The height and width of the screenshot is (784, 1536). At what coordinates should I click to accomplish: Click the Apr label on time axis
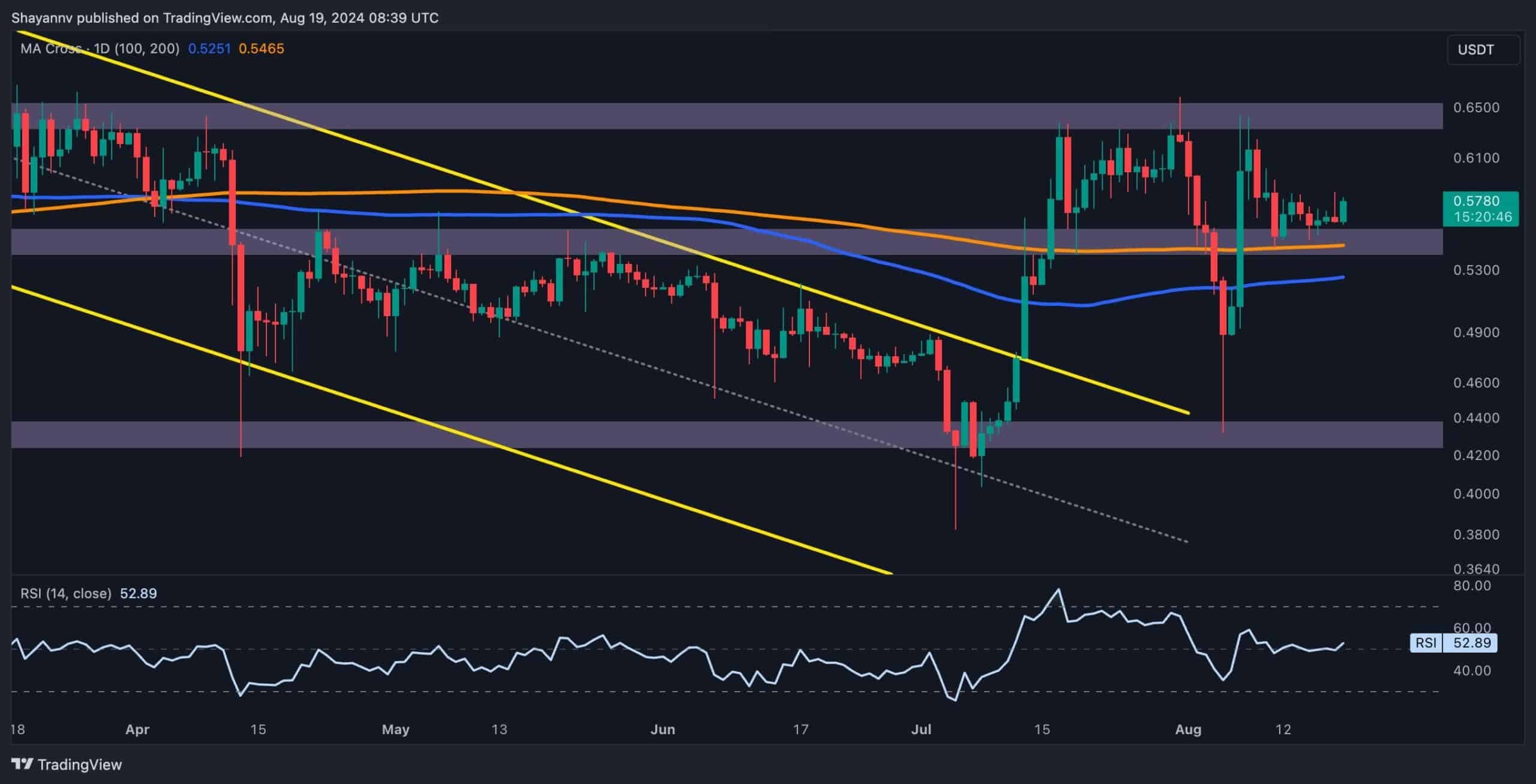coord(137,729)
